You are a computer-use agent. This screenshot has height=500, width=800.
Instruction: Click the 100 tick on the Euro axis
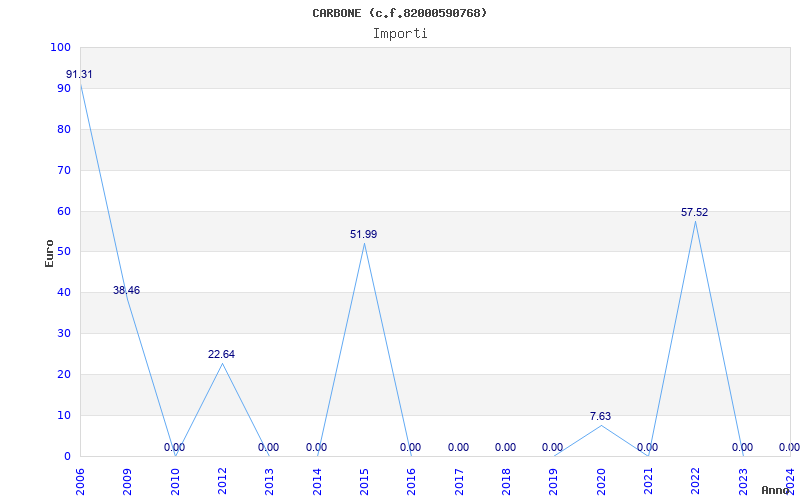click(60, 47)
